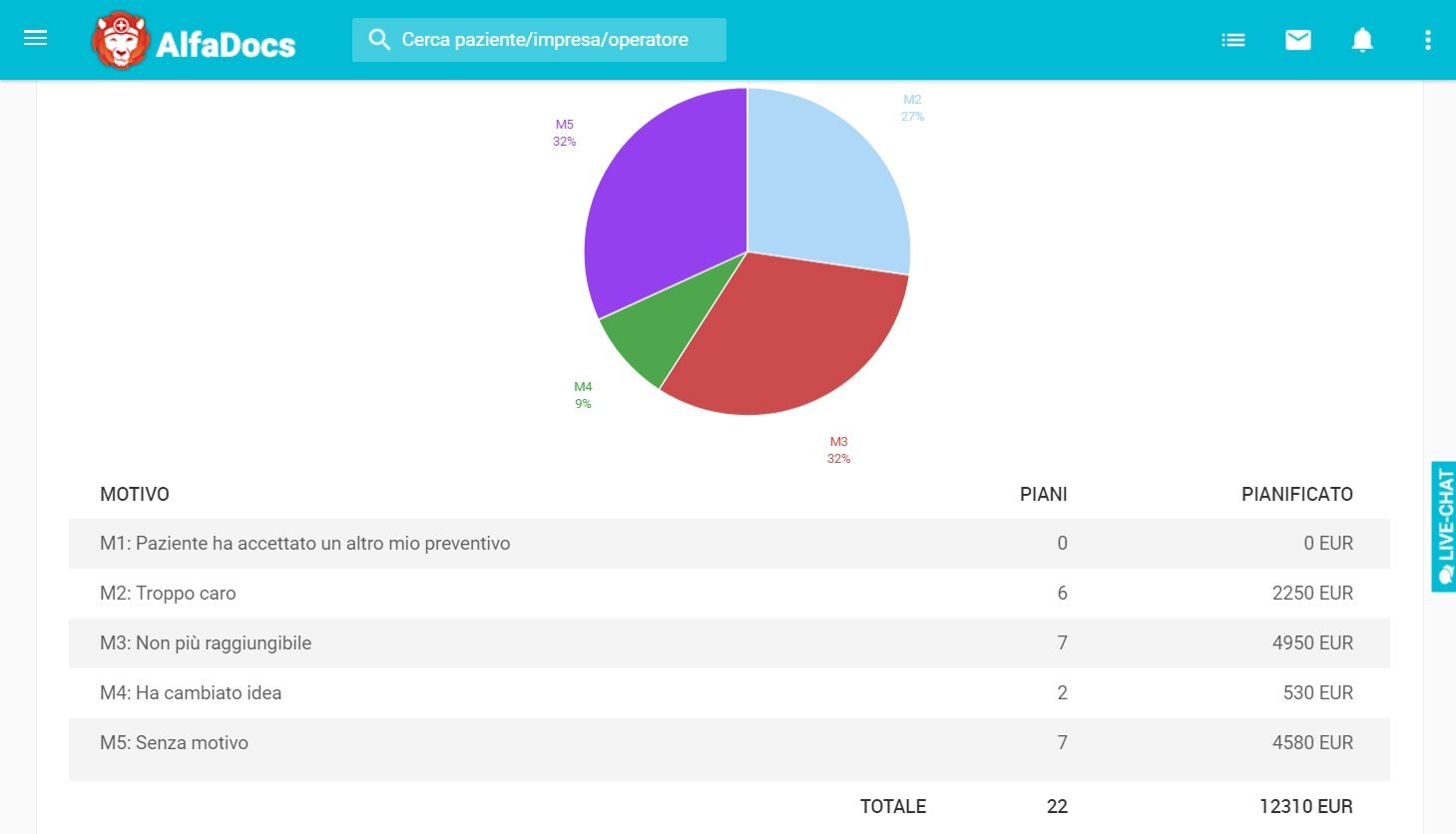Open the three-dot more options menu
This screenshot has height=834, width=1456.
pos(1427,40)
